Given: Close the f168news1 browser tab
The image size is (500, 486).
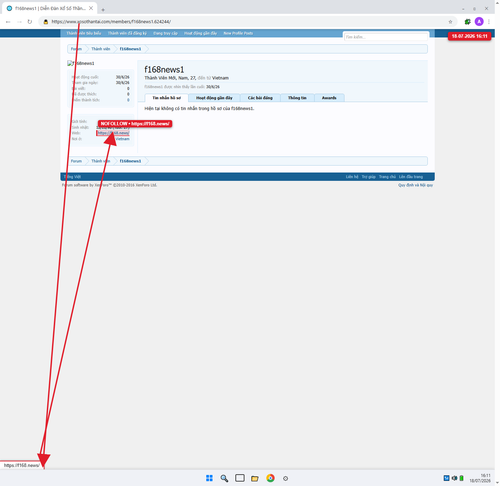Looking at the screenshot, I should coord(91,8).
